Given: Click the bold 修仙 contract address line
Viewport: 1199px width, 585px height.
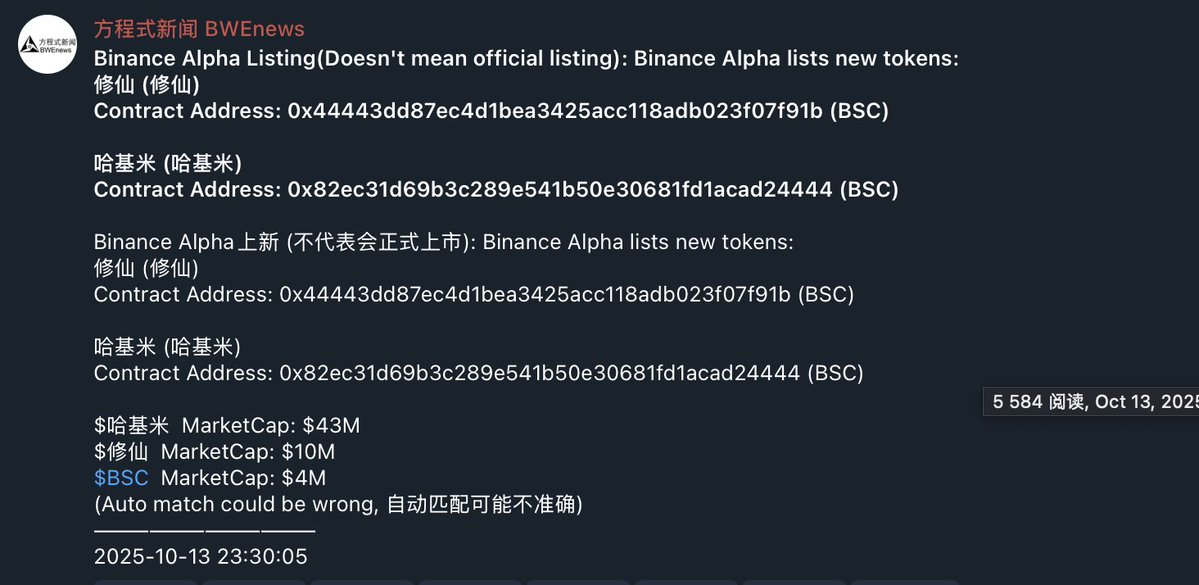Looking at the screenshot, I should [x=490, y=111].
